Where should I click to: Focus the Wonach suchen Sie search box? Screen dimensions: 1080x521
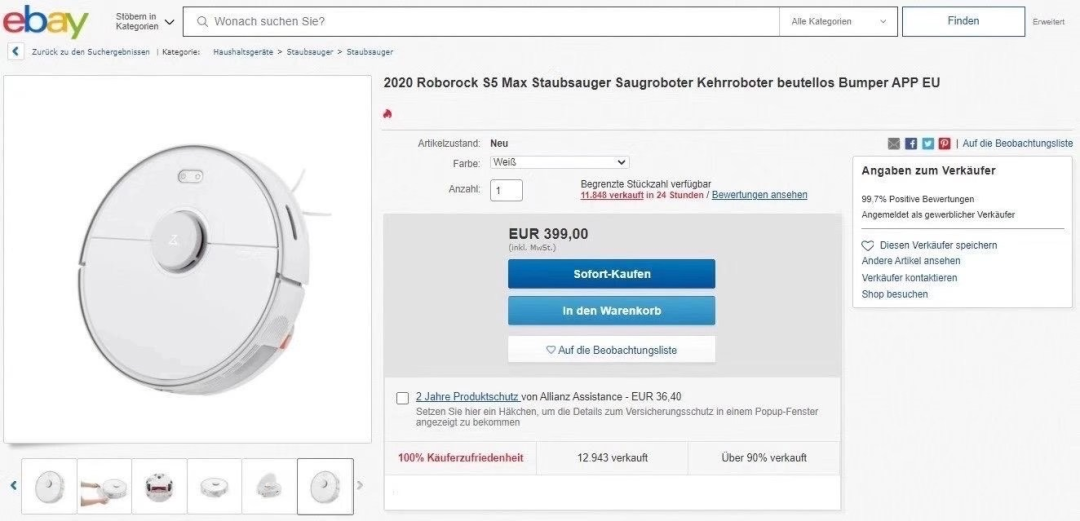[x=490, y=21]
